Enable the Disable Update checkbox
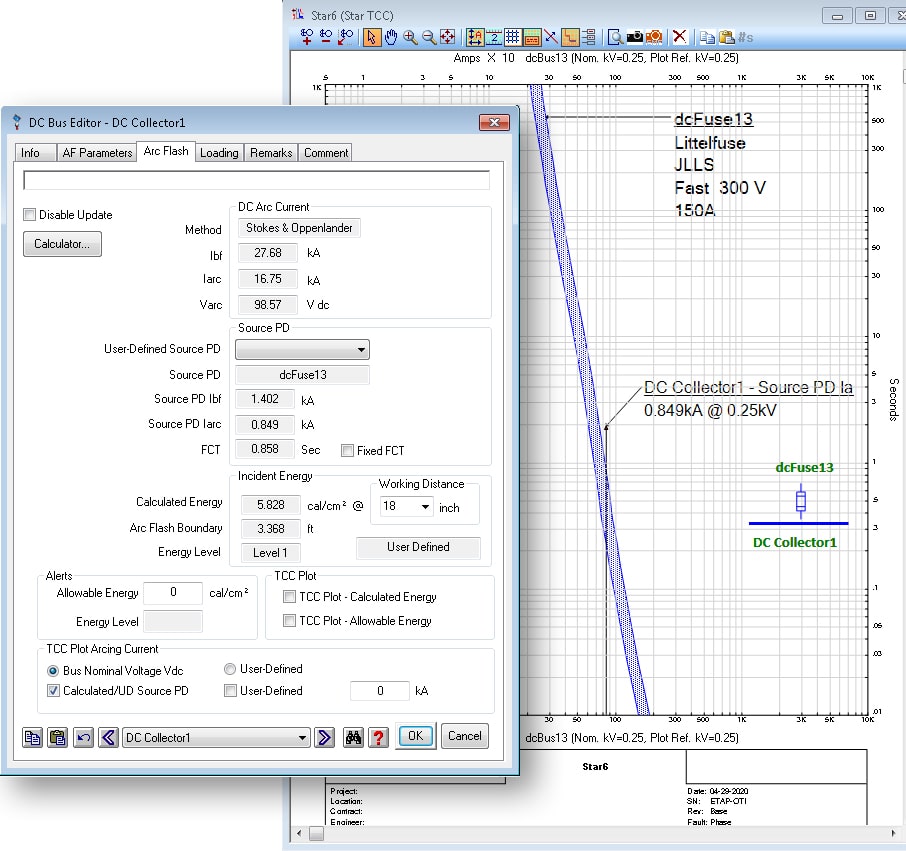906x851 pixels. coord(29,215)
